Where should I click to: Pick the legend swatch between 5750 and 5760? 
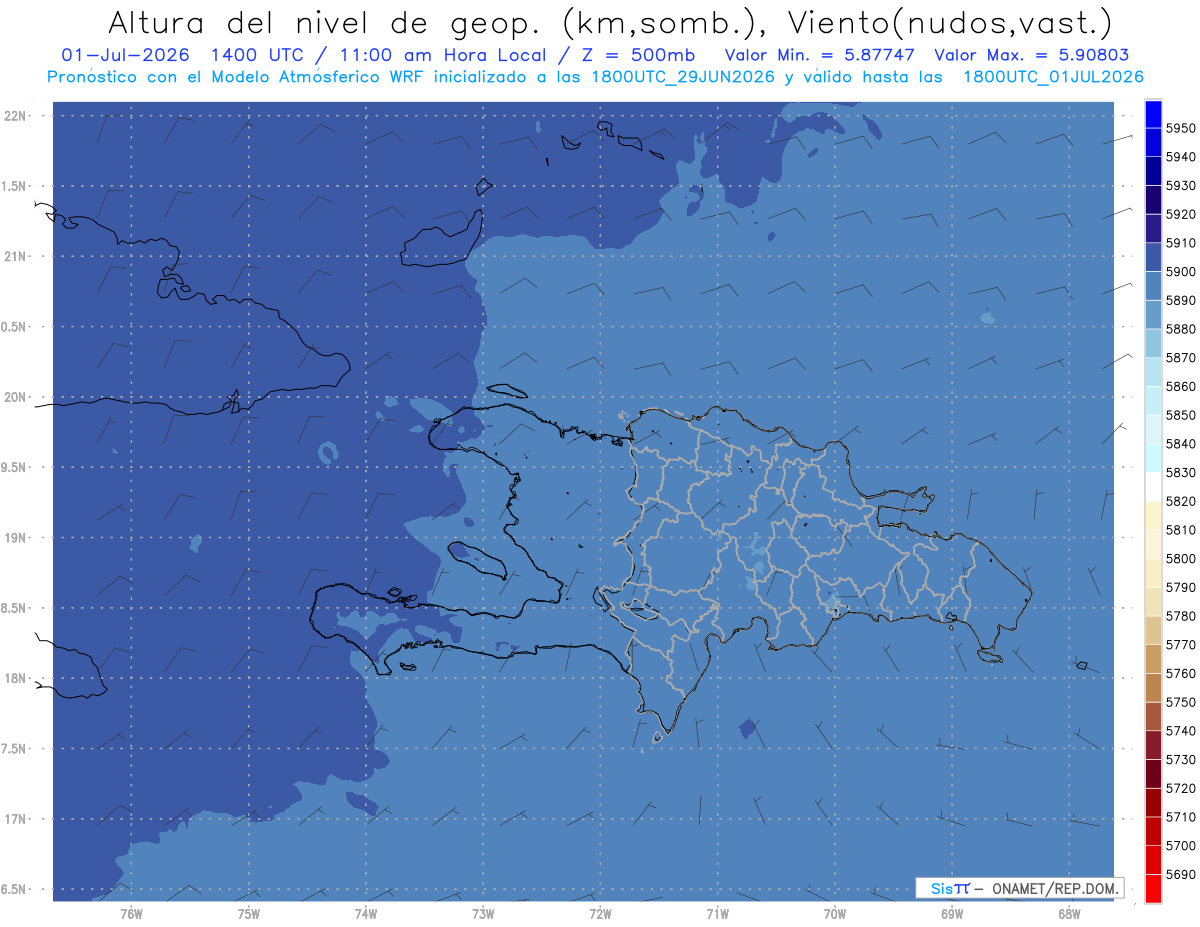click(x=1153, y=687)
